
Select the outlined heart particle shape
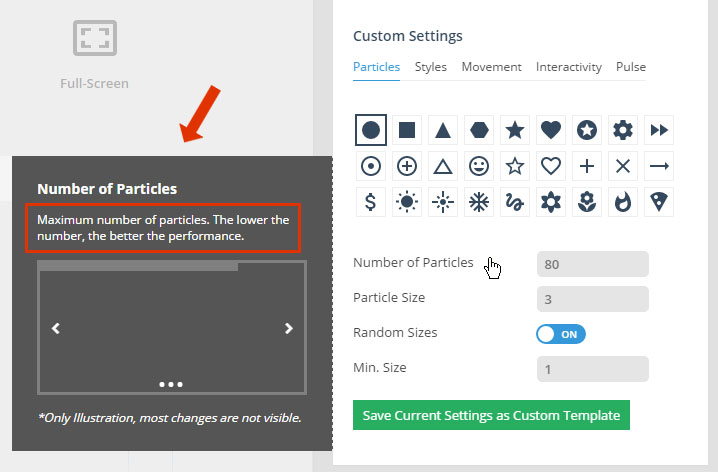click(551, 166)
